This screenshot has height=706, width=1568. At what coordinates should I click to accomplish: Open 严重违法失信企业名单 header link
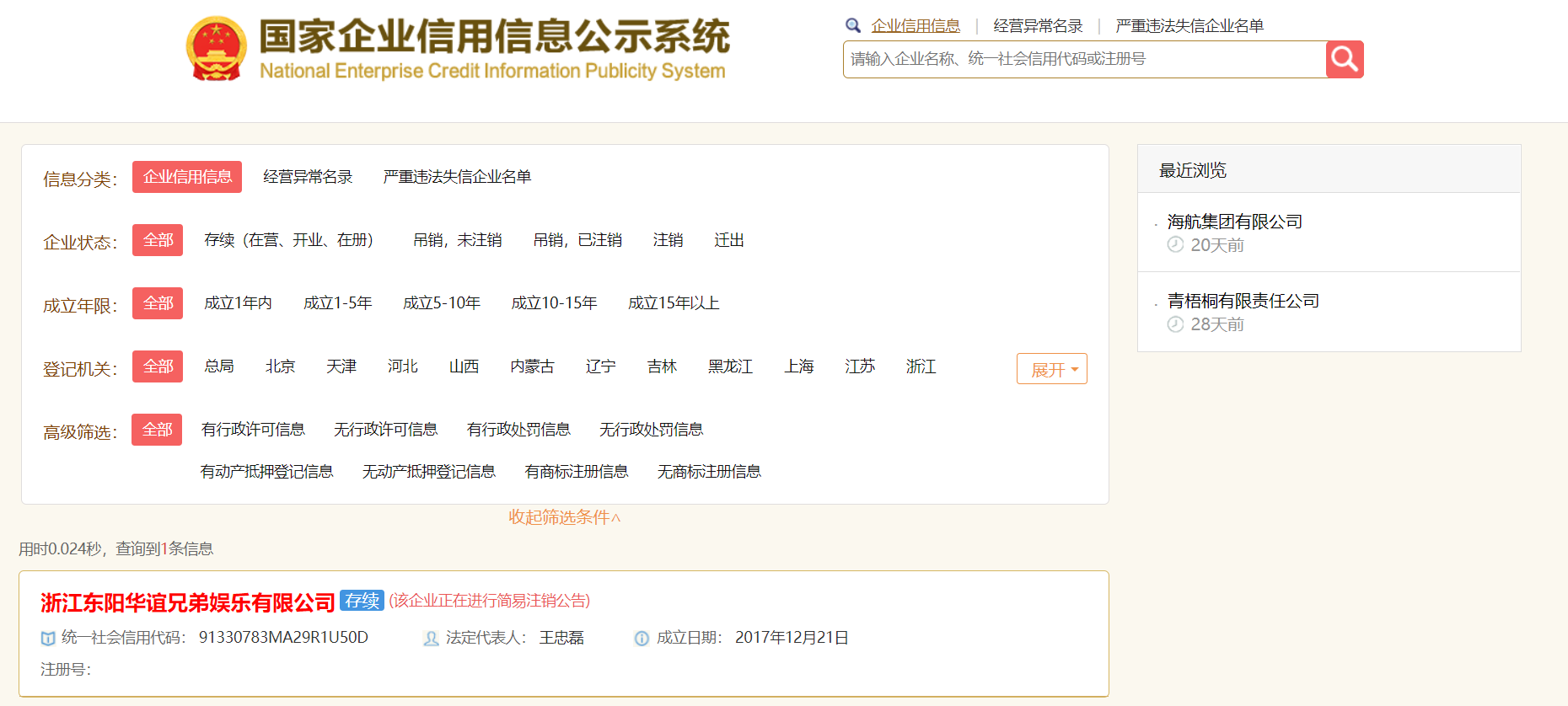point(1189,25)
